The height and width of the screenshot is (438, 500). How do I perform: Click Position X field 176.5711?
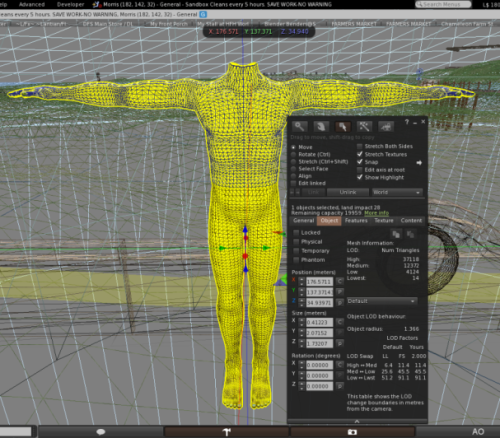319,282
